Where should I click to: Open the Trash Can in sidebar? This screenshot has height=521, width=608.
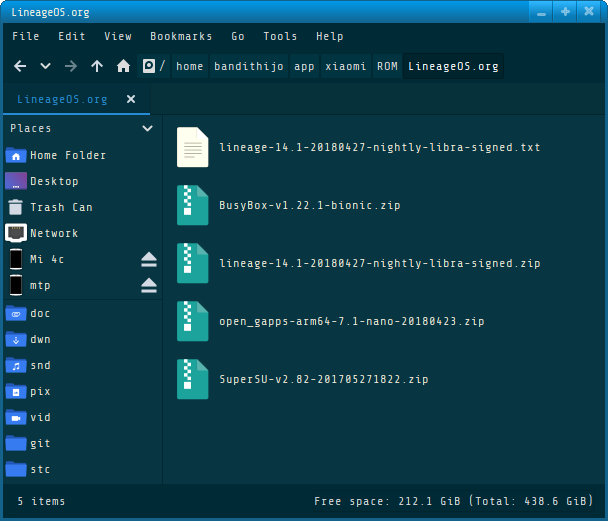pyautogui.click(x=60, y=207)
